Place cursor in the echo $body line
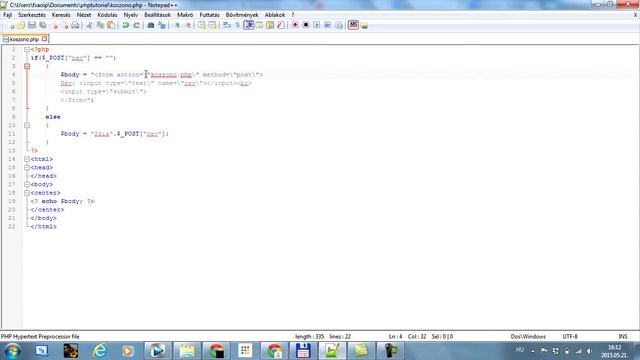This screenshot has height=360, width=640. [x=62, y=201]
